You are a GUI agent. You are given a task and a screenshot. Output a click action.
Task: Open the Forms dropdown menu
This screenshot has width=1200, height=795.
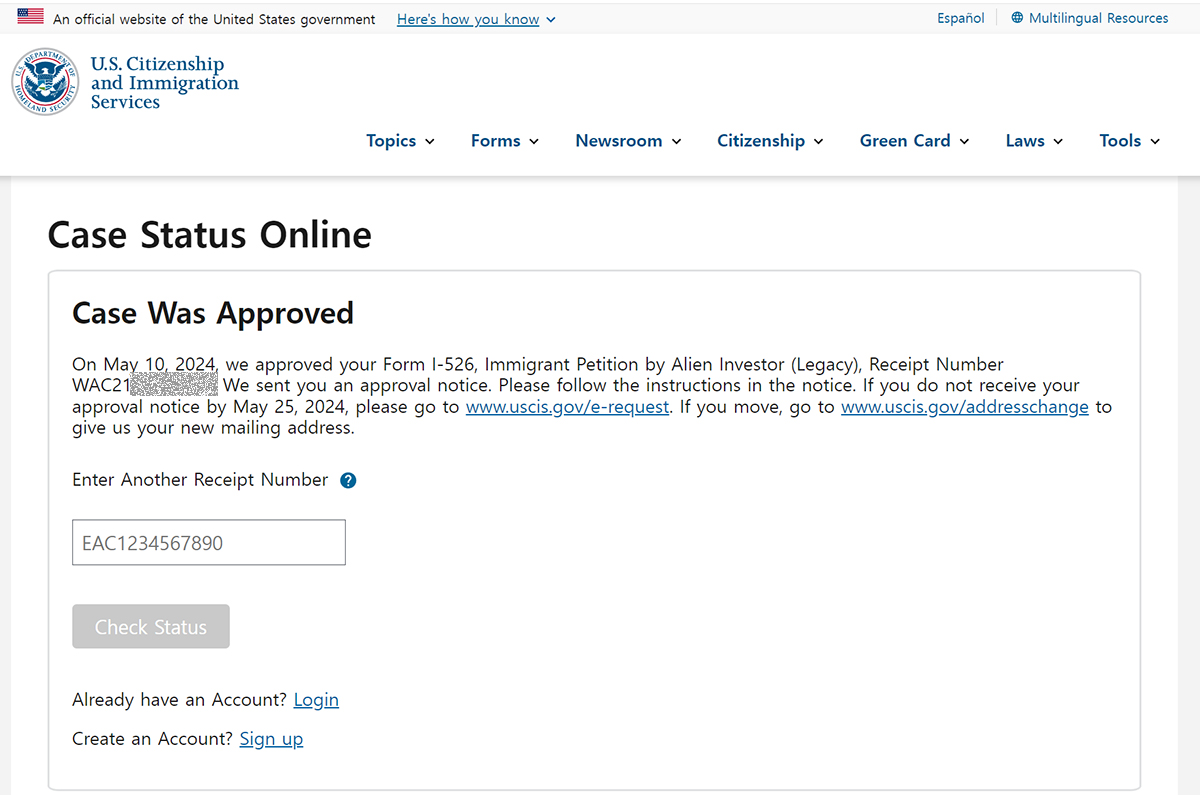click(x=505, y=141)
